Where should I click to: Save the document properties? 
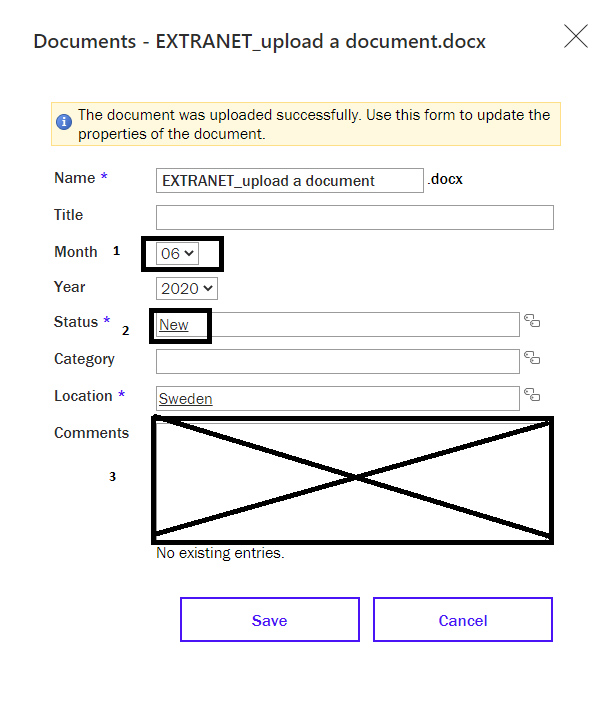pos(270,620)
